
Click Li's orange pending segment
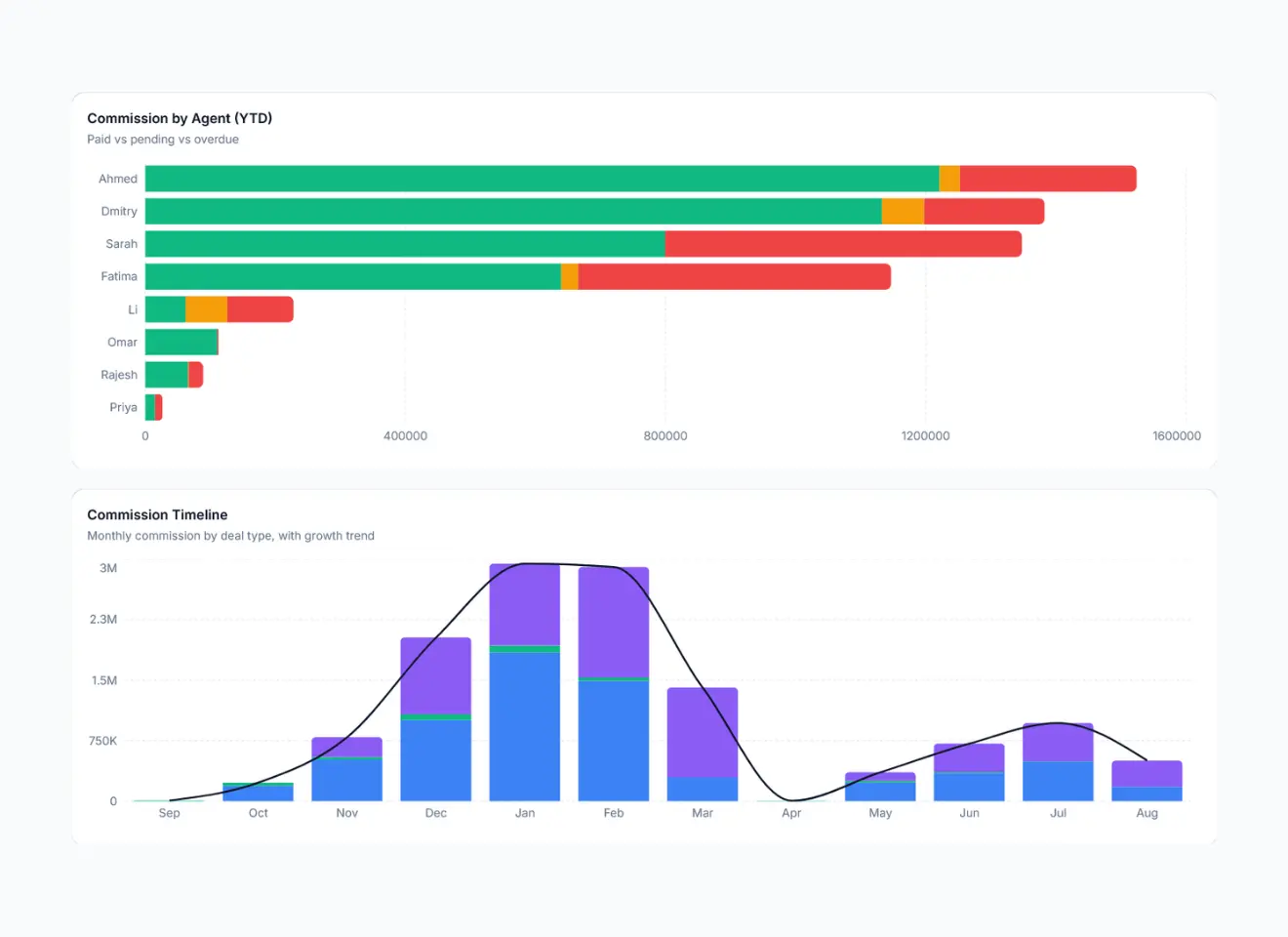pyautogui.click(x=206, y=309)
